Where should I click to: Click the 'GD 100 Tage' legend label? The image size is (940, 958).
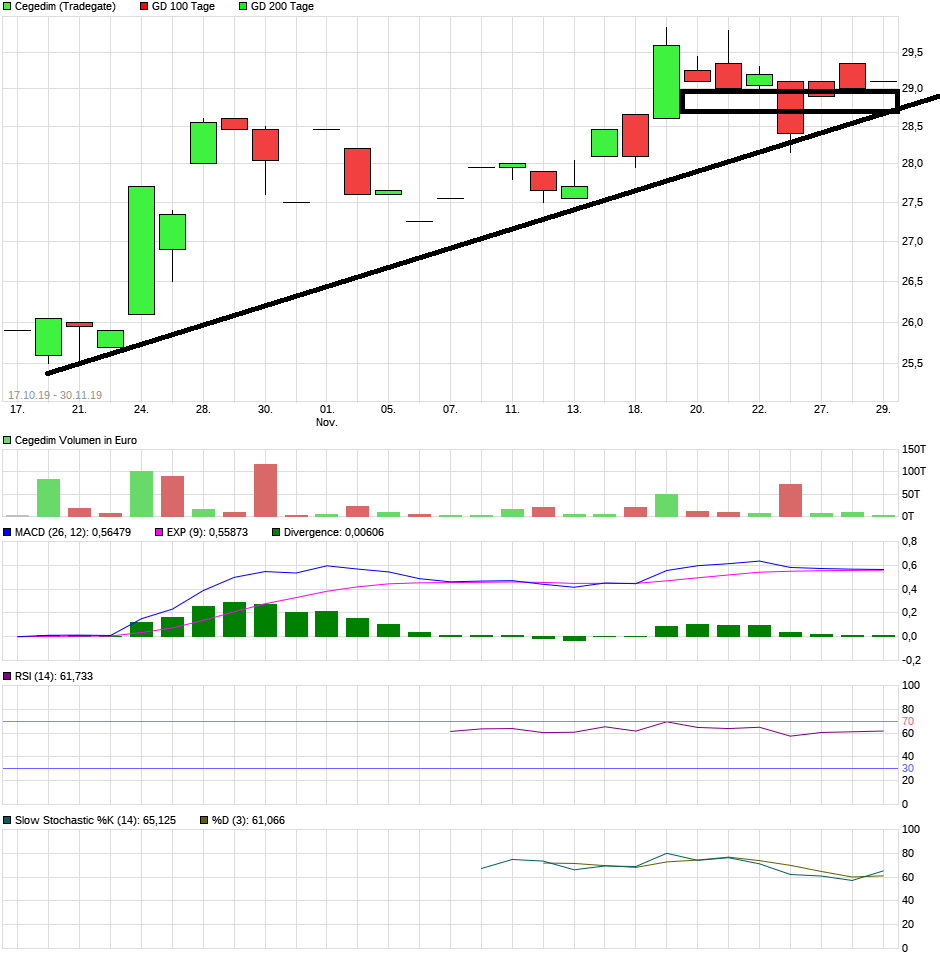click(183, 7)
